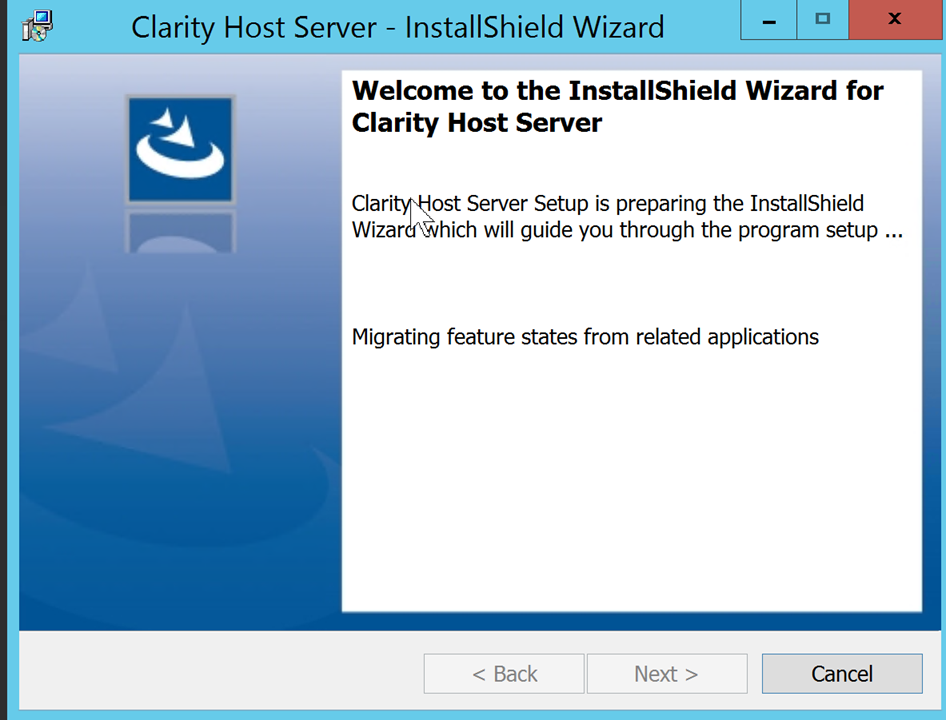Image resolution: width=946 pixels, height=720 pixels.
Task: Click the window title "Clarity Host Server - InstallShield Wizard"
Action: tap(397, 27)
